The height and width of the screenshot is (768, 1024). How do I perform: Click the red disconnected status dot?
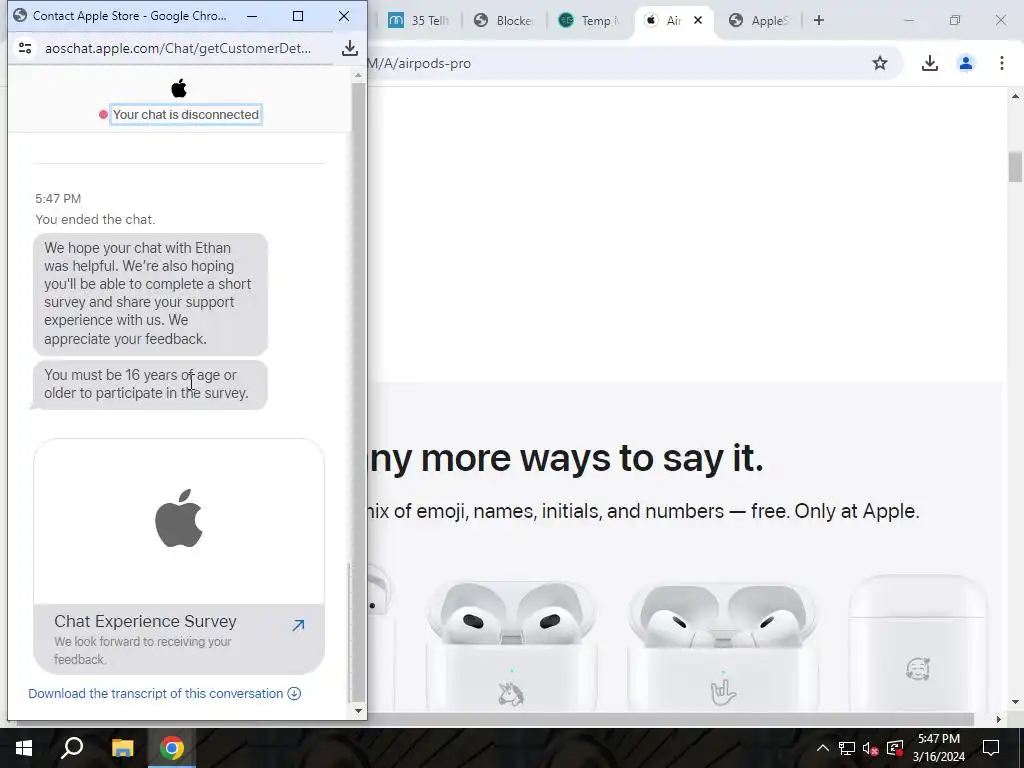103,114
